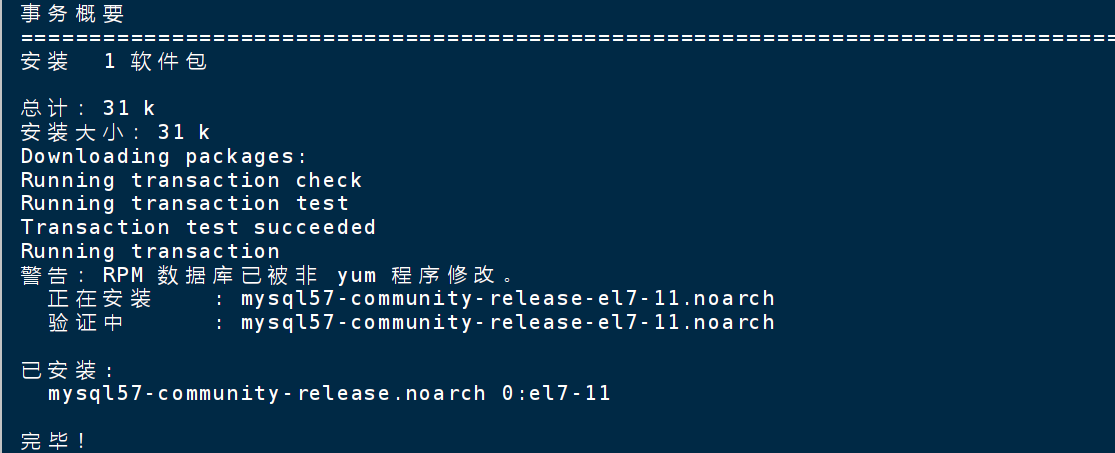Click the terminal's left window border

[x=1, y=226]
